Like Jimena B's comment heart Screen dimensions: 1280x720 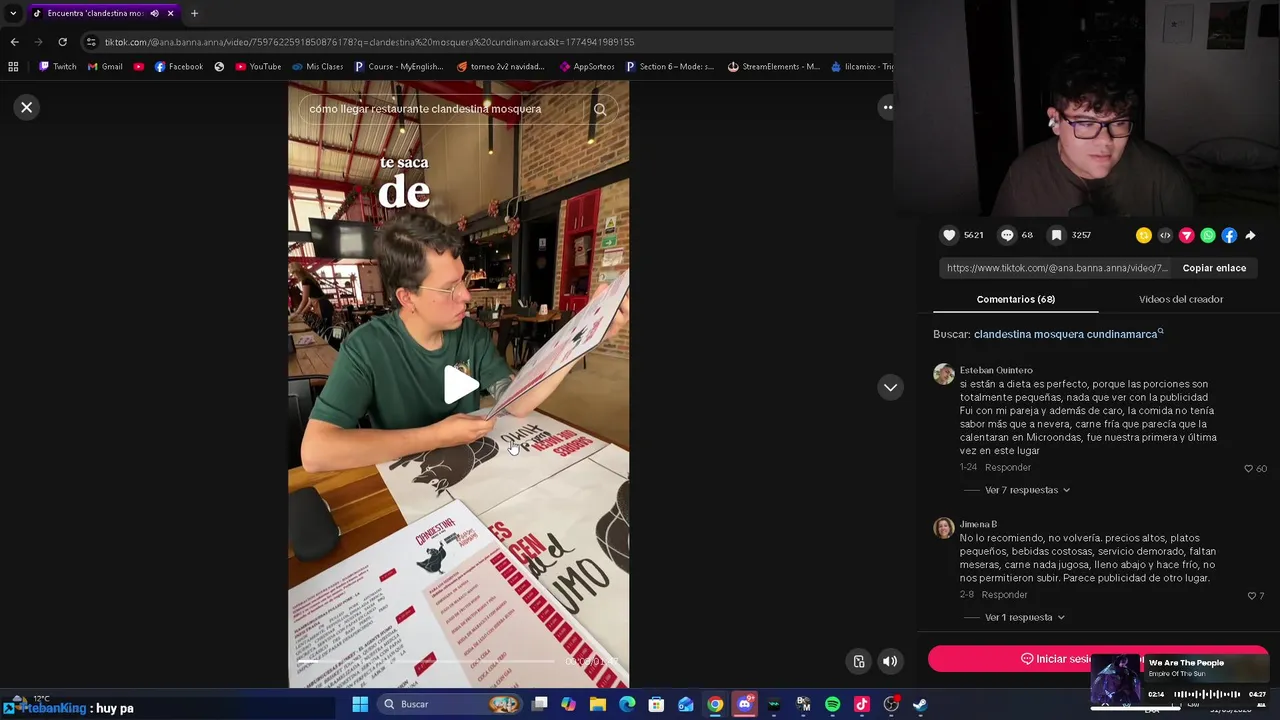pos(1251,596)
